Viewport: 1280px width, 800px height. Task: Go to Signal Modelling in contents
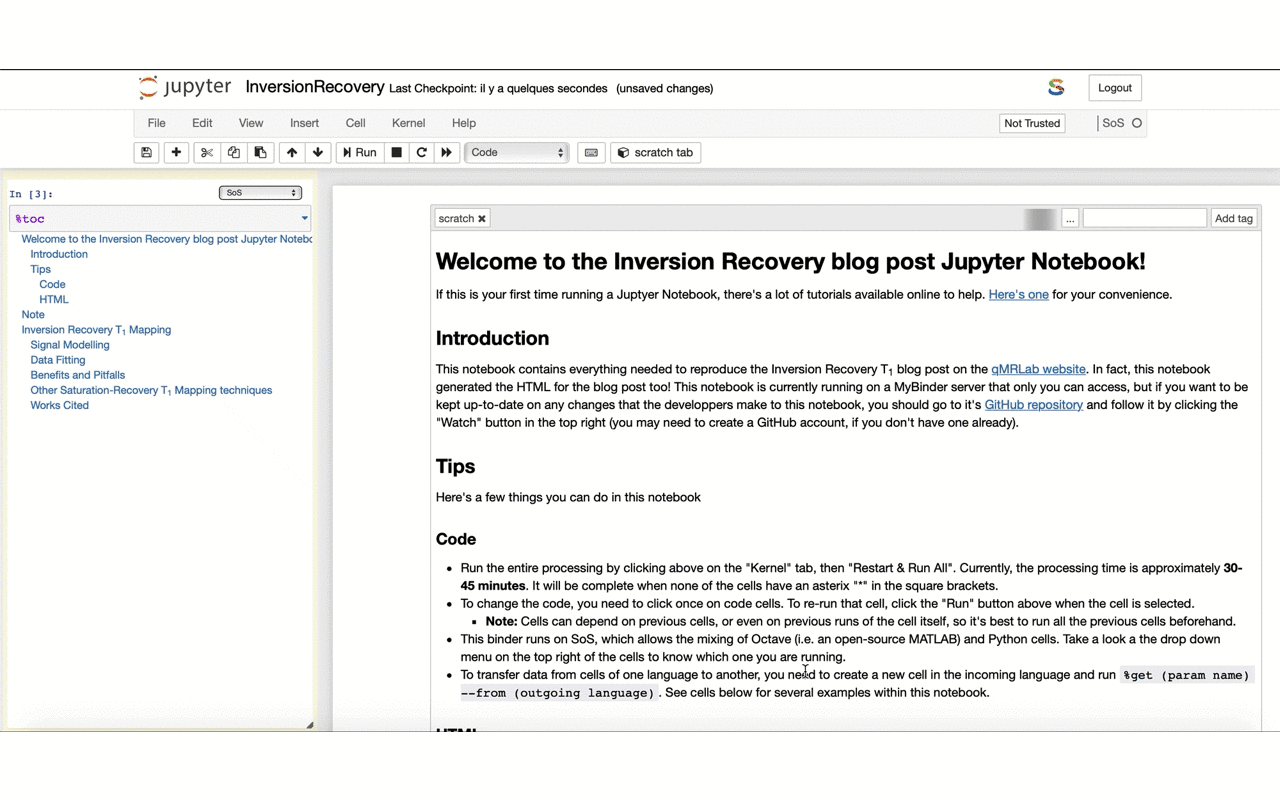pos(70,345)
